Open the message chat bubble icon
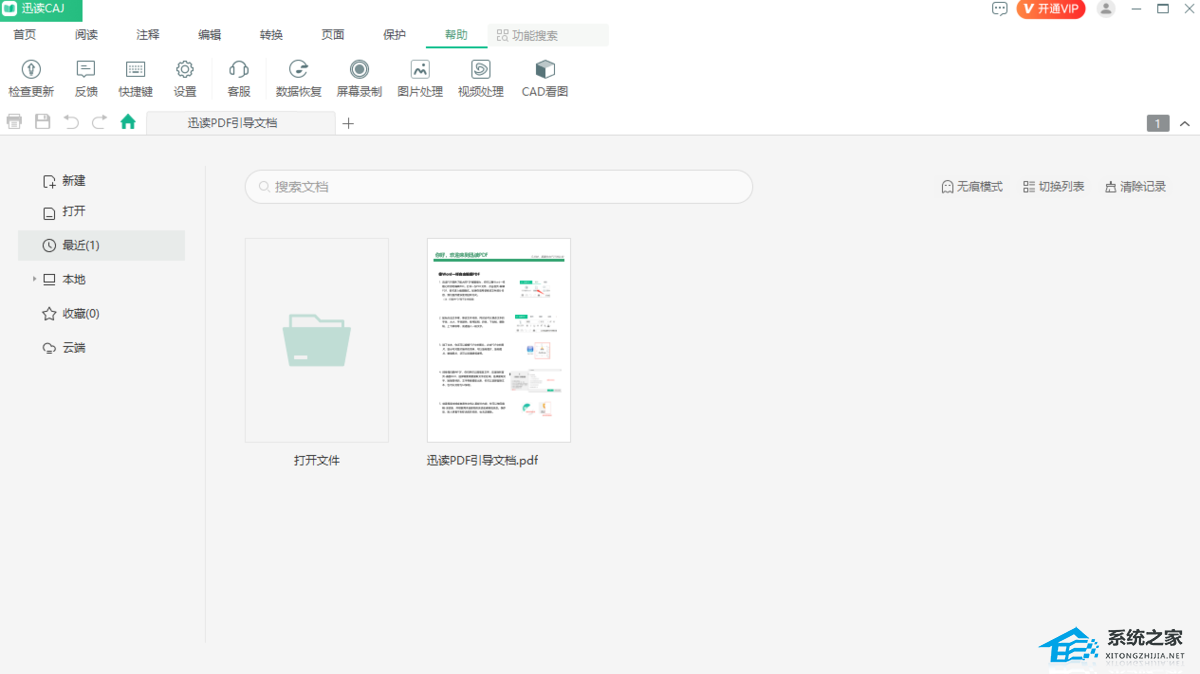Screen dimensions: 1200x674 point(999,9)
